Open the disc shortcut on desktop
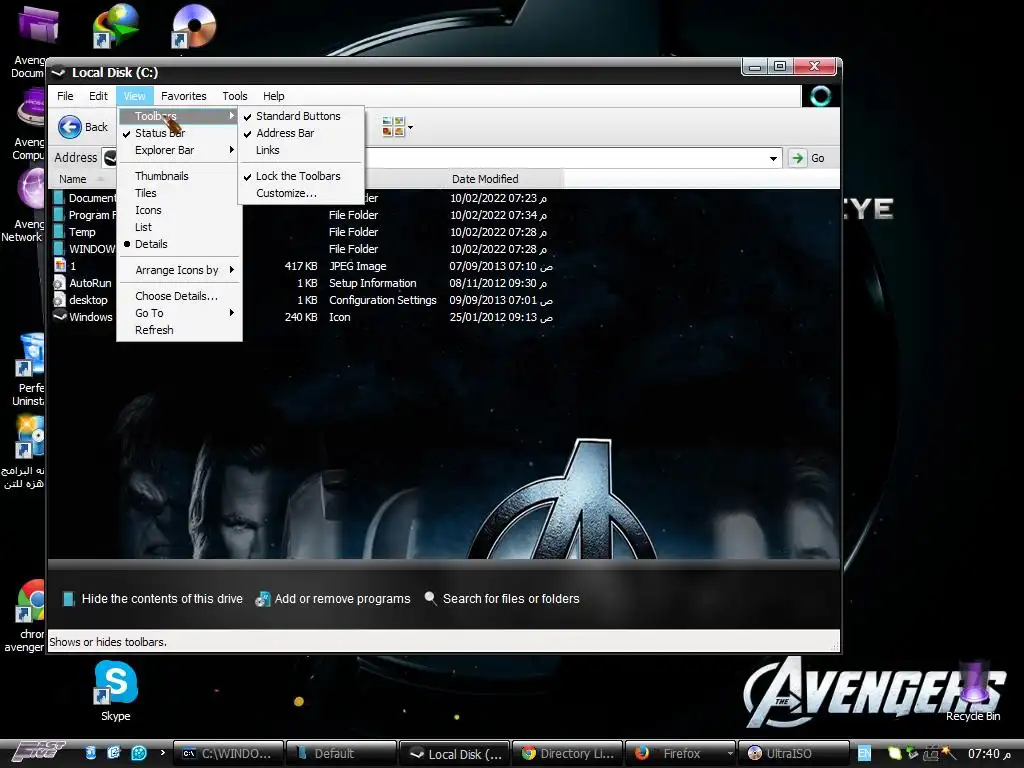This screenshot has width=1024, height=768. [193, 26]
